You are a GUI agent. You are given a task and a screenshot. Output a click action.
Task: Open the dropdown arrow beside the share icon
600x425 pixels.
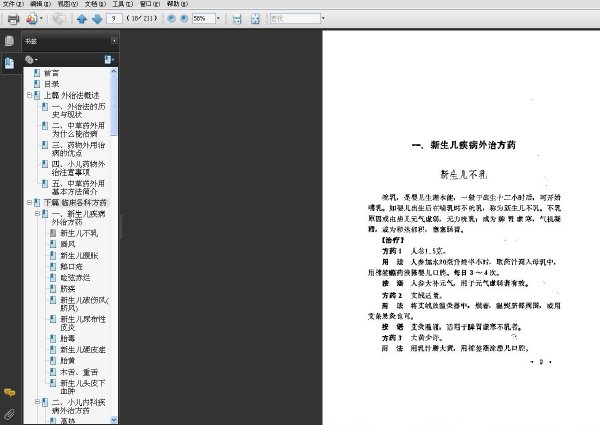[x=41, y=18]
